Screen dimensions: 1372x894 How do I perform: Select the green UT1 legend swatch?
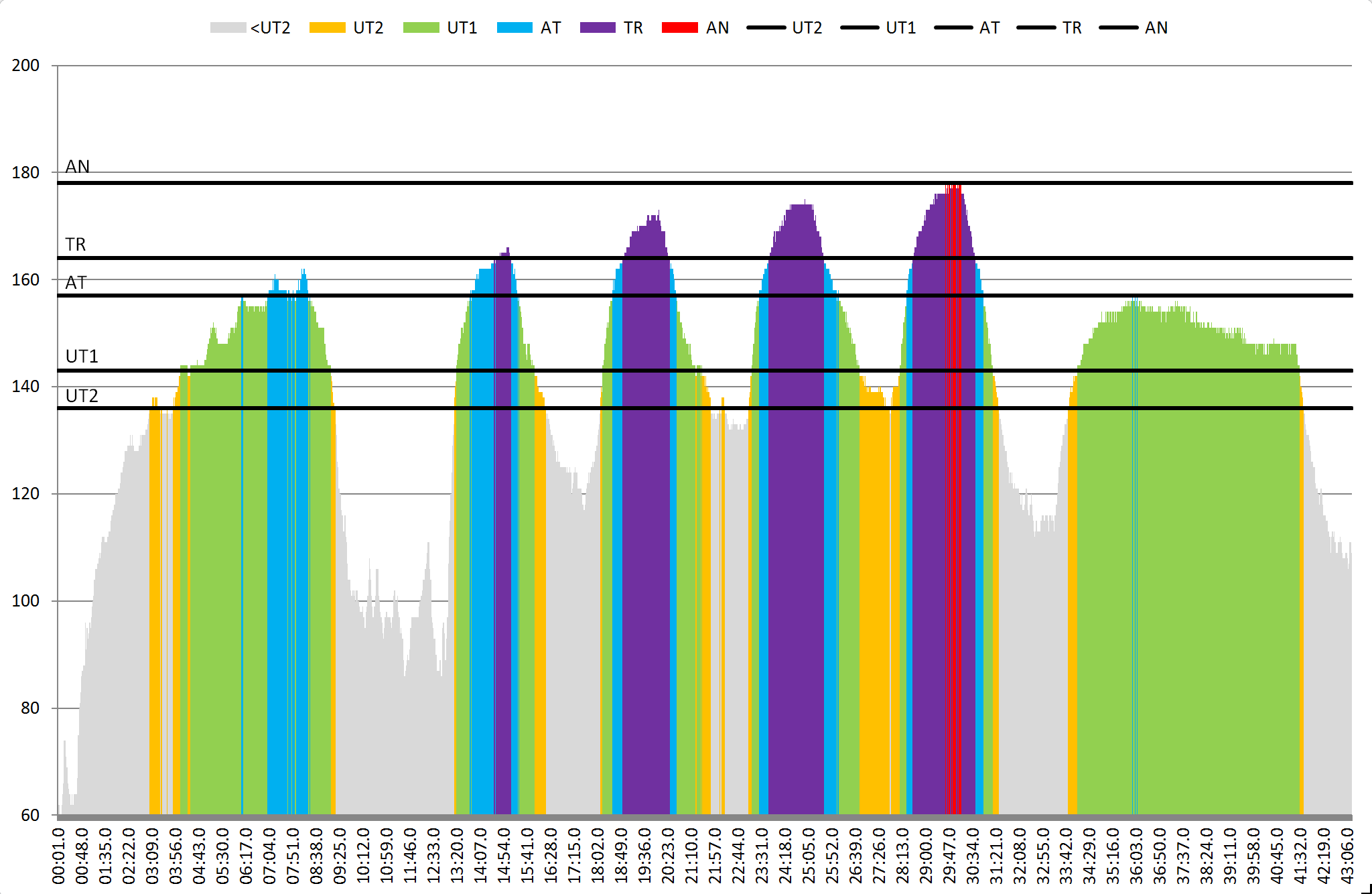point(421,27)
